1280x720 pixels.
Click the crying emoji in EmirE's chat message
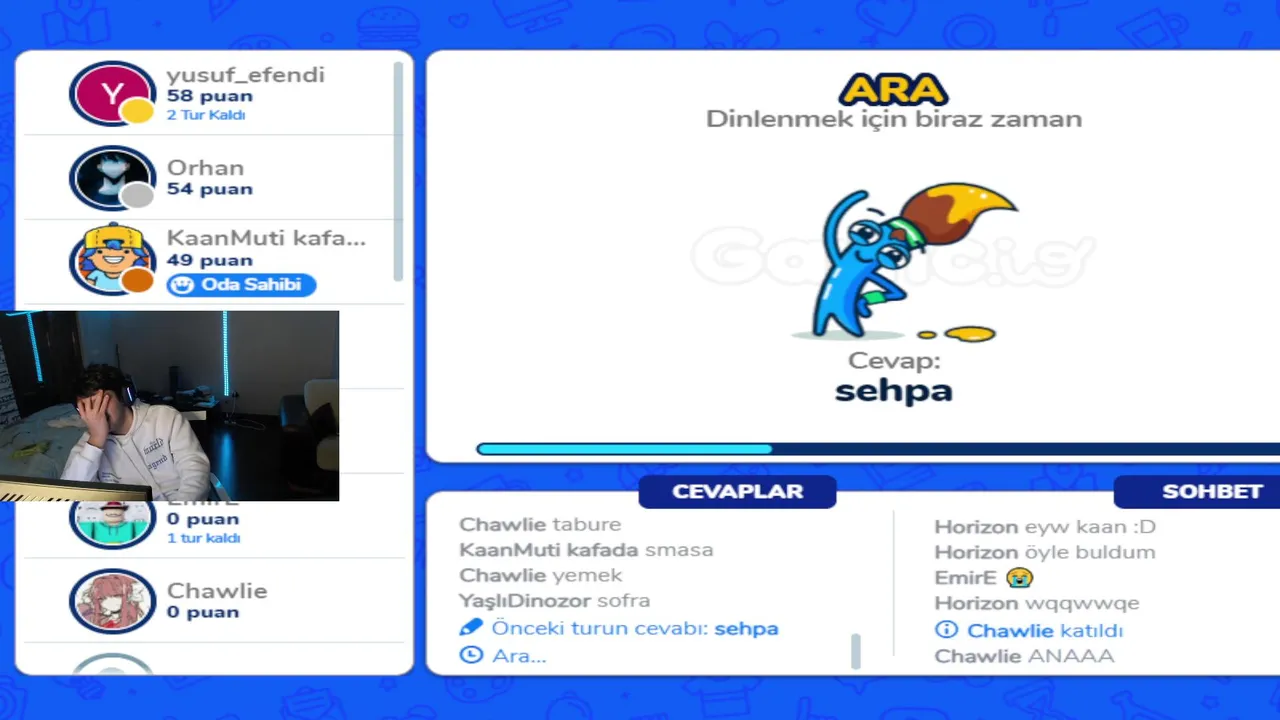(x=1019, y=577)
